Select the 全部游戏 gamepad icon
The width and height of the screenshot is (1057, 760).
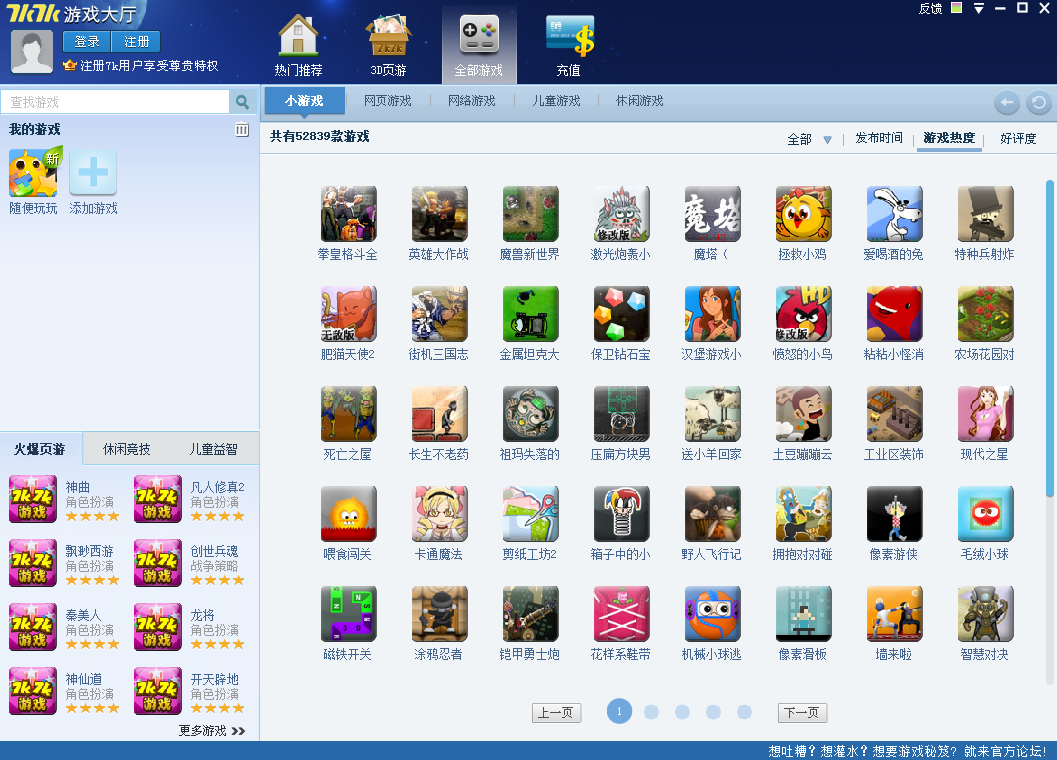[x=479, y=36]
